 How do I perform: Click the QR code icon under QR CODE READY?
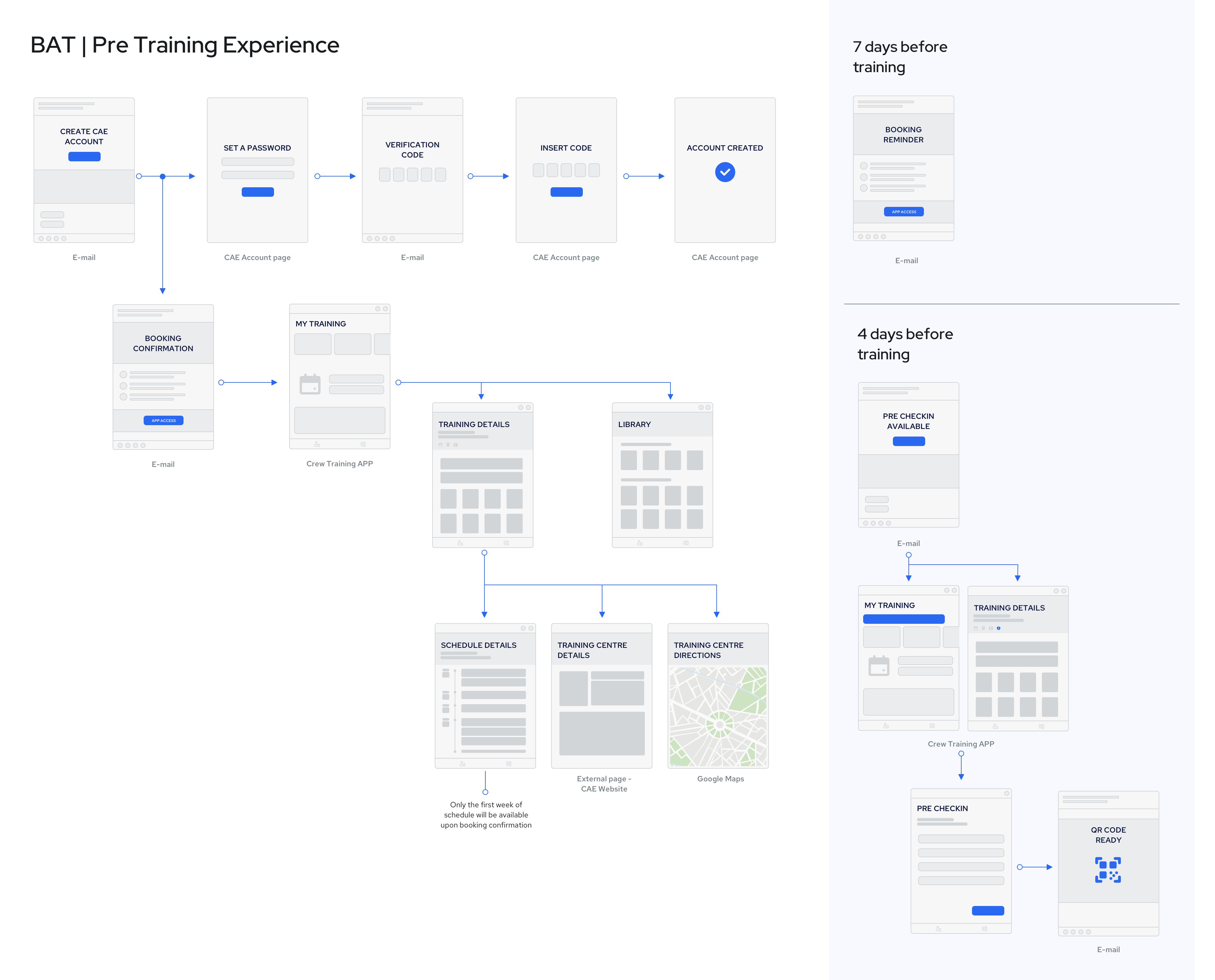pyautogui.click(x=1108, y=869)
